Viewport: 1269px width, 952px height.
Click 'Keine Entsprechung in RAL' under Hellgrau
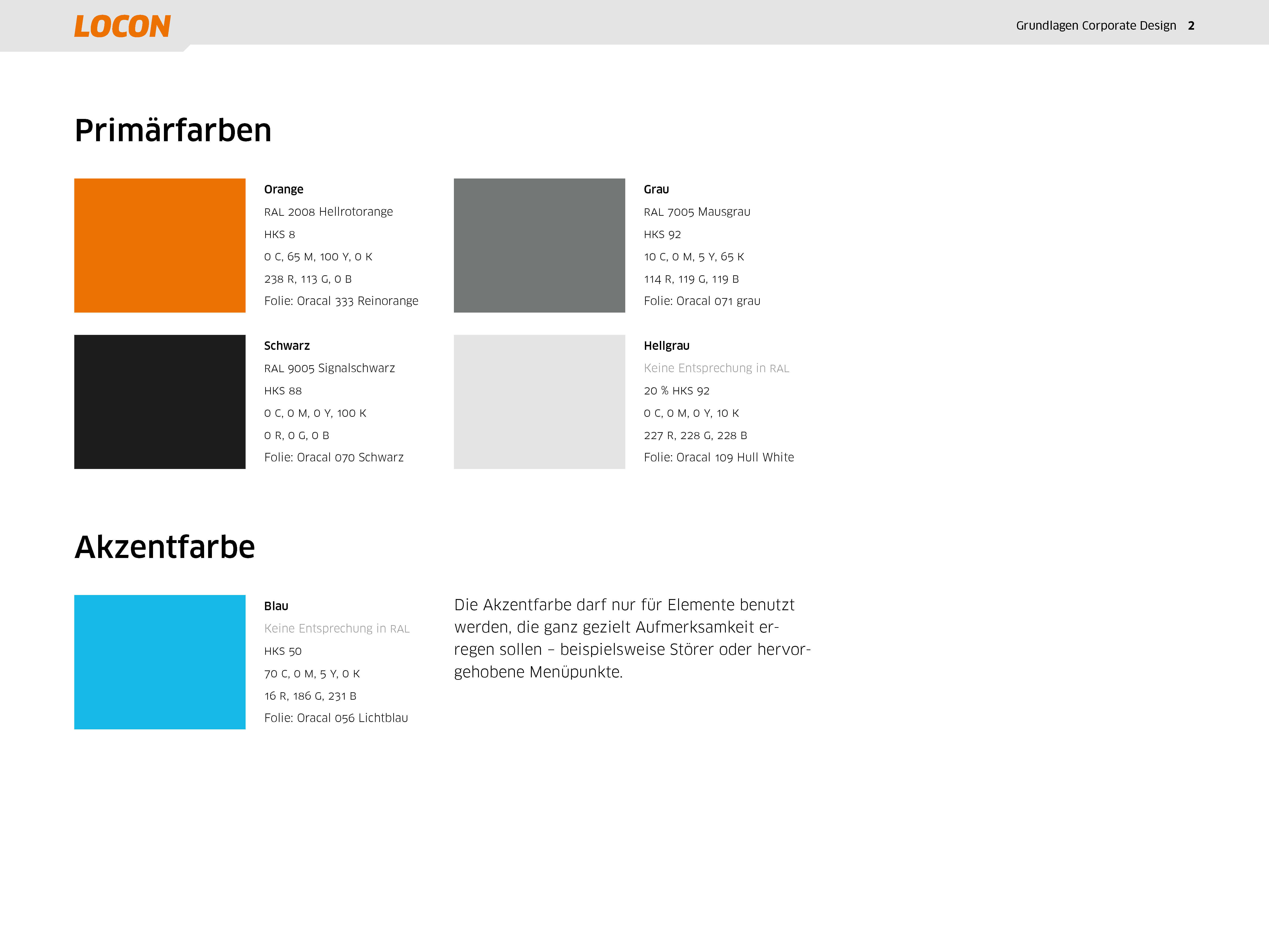716,368
